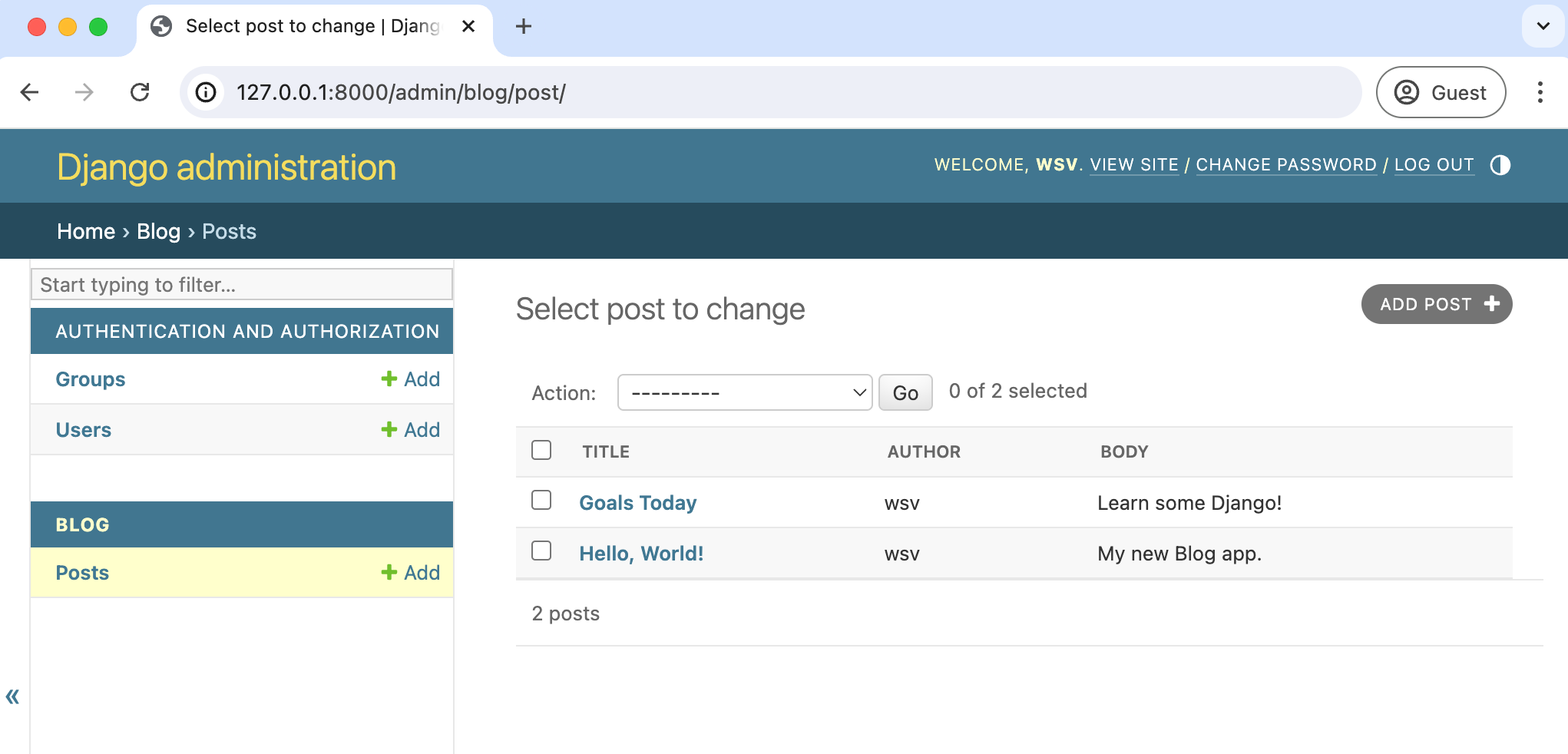Click the Body column header
Screen dimensions: 1568x754
pos(1124,451)
